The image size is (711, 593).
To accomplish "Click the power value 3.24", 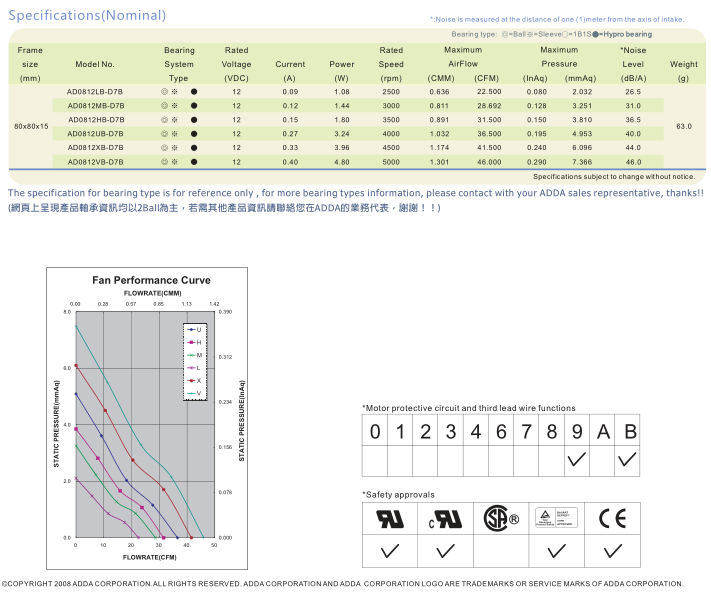I will (341, 134).
